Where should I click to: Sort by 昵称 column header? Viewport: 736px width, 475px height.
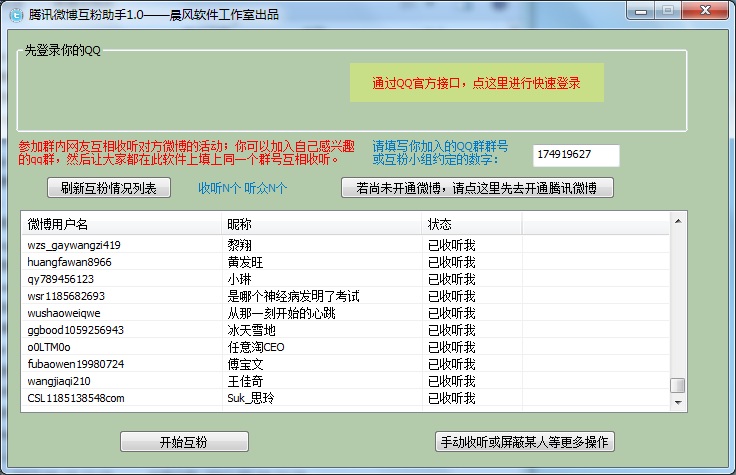[x=322, y=224]
